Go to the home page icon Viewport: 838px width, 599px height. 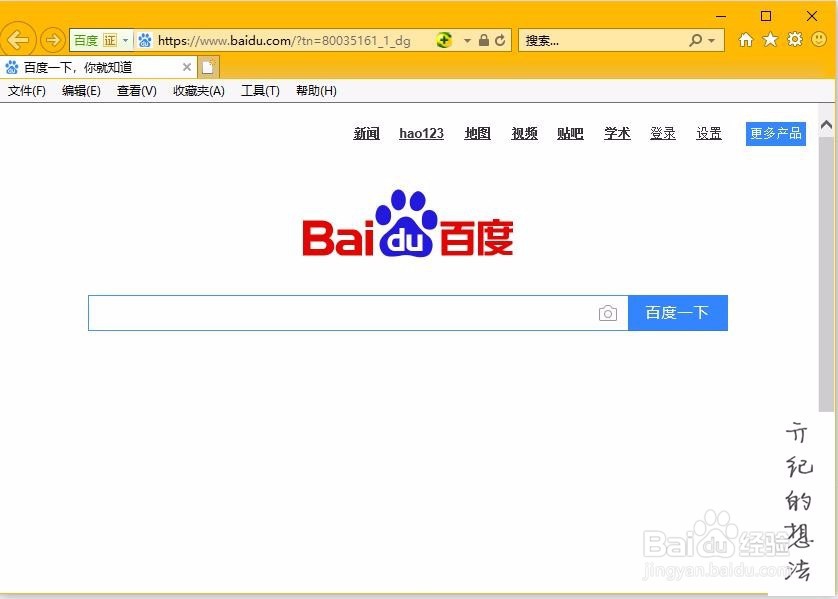tap(746, 40)
